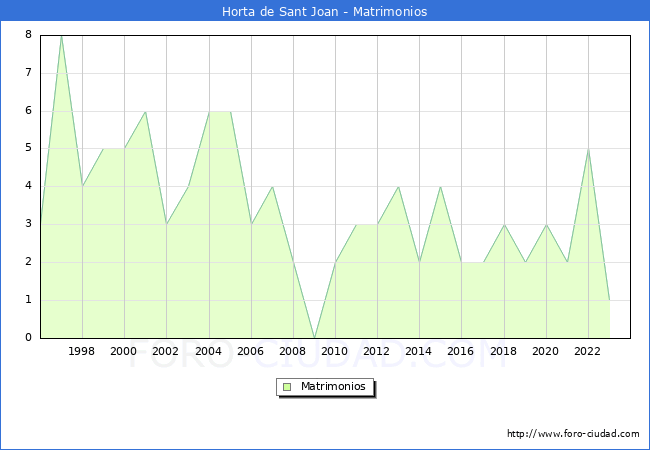This screenshot has width=650, height=450.
Task: Click the 5 value on y-axis
Action: tap(29, 148)
